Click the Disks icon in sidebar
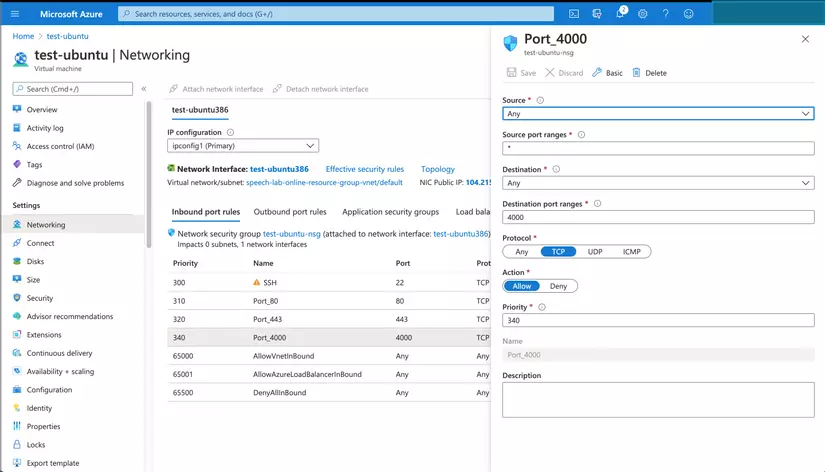Viewport: 825px width, 472px height. pos(17,261)
